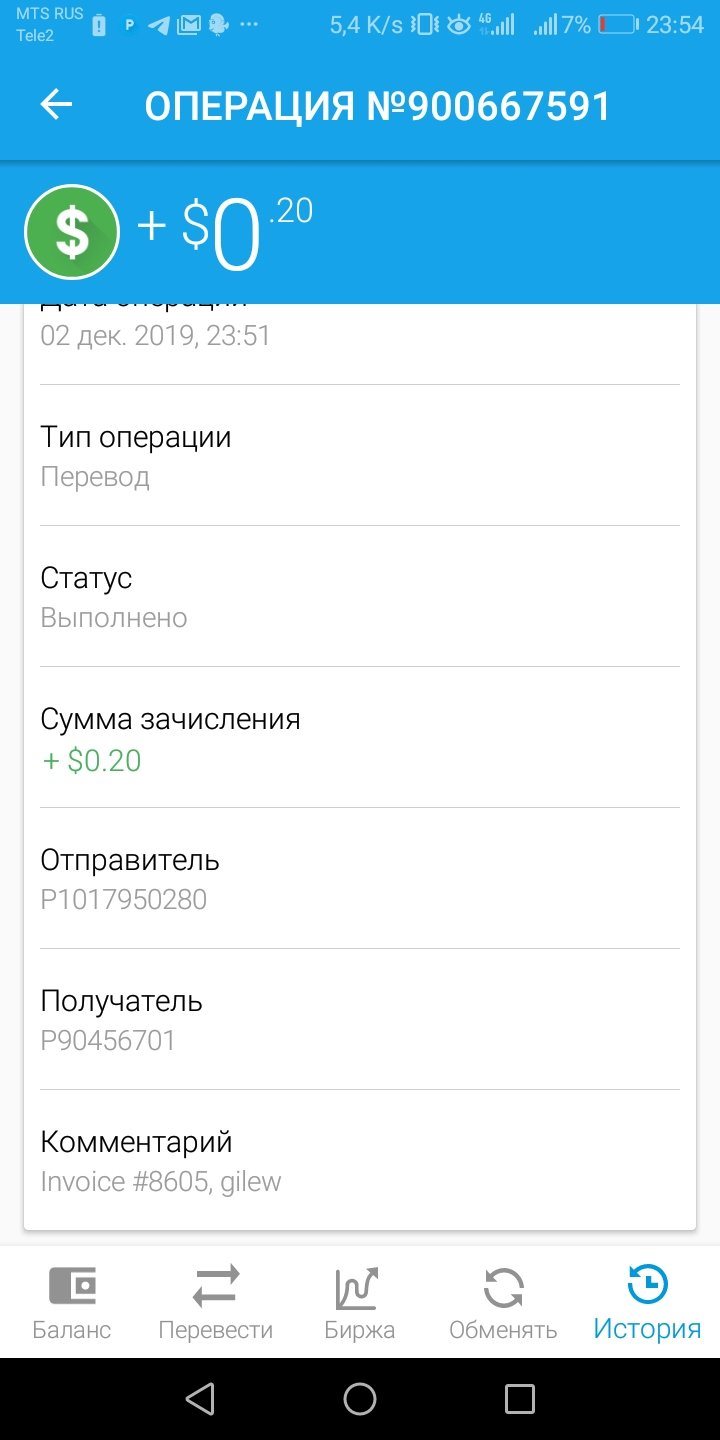Switch to the Баланс tab label
The width and height of the screenshot is (720, 1440).
click(72, 1330)
